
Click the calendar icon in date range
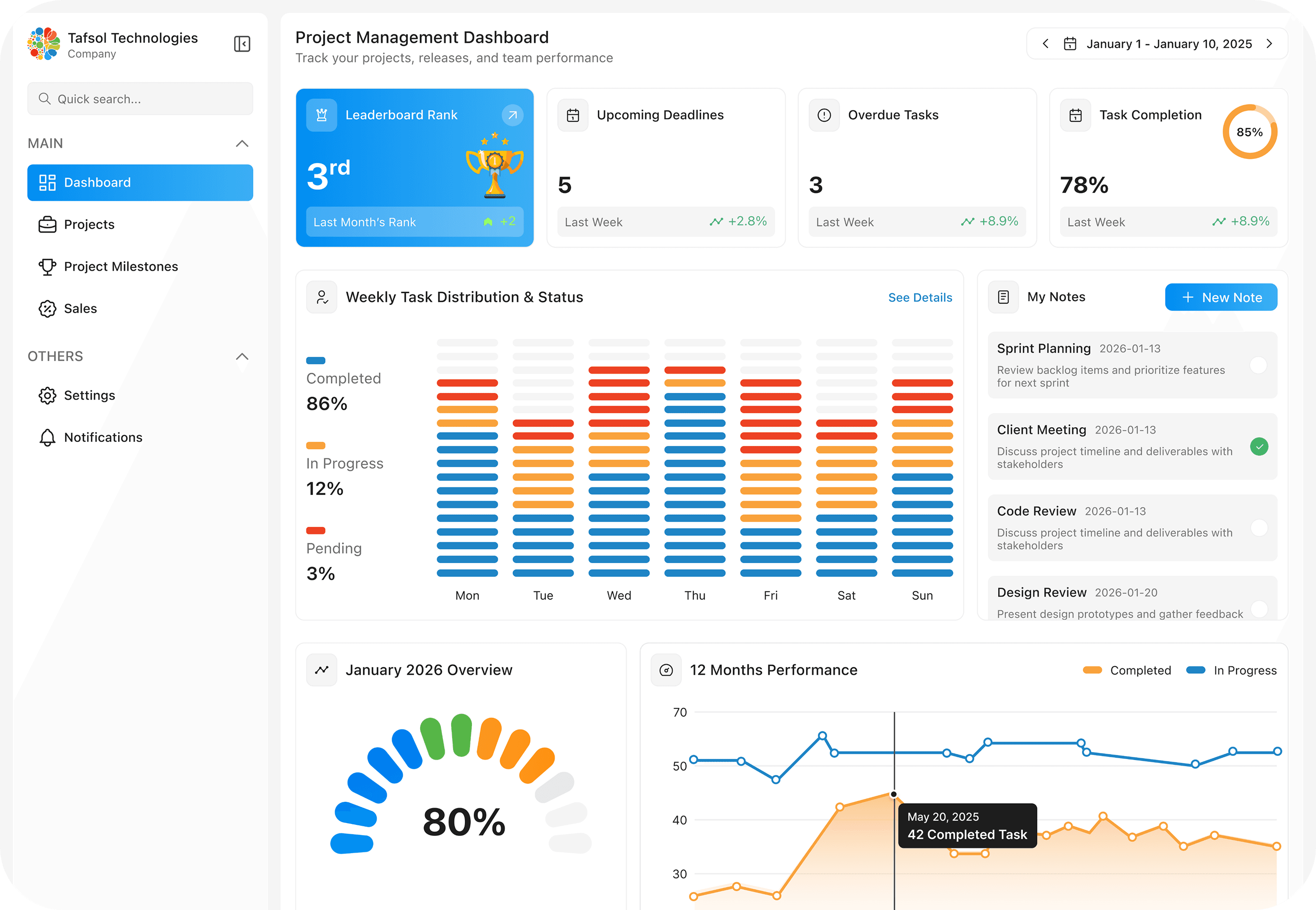click(1070, 44)
